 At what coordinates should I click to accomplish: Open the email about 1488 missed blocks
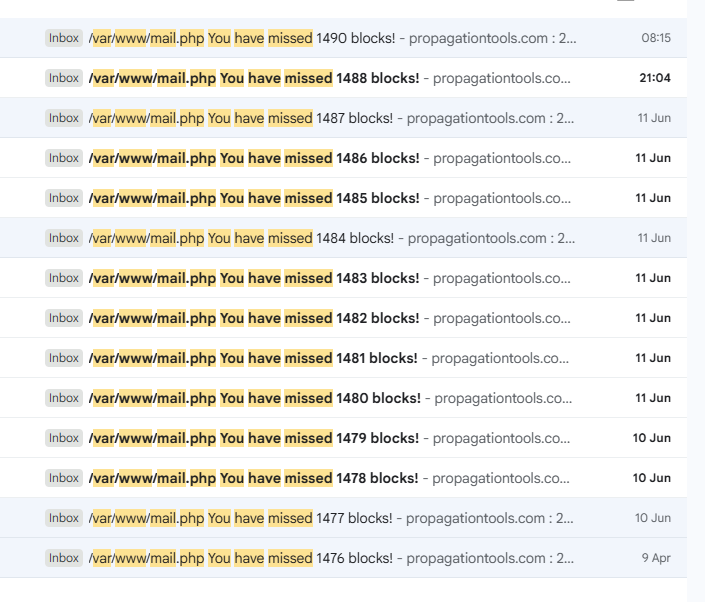[343, 78]
